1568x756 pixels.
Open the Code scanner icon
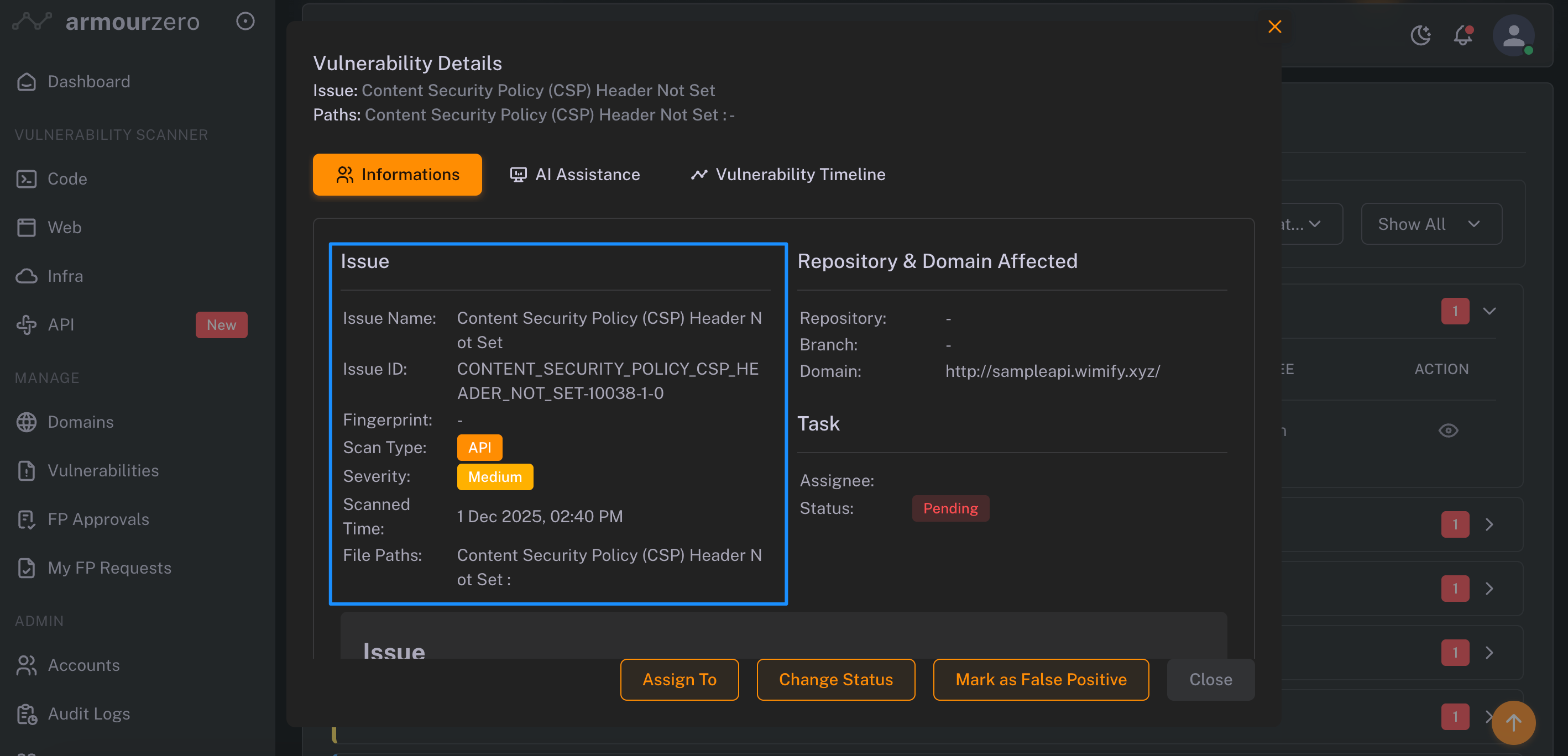26,179
